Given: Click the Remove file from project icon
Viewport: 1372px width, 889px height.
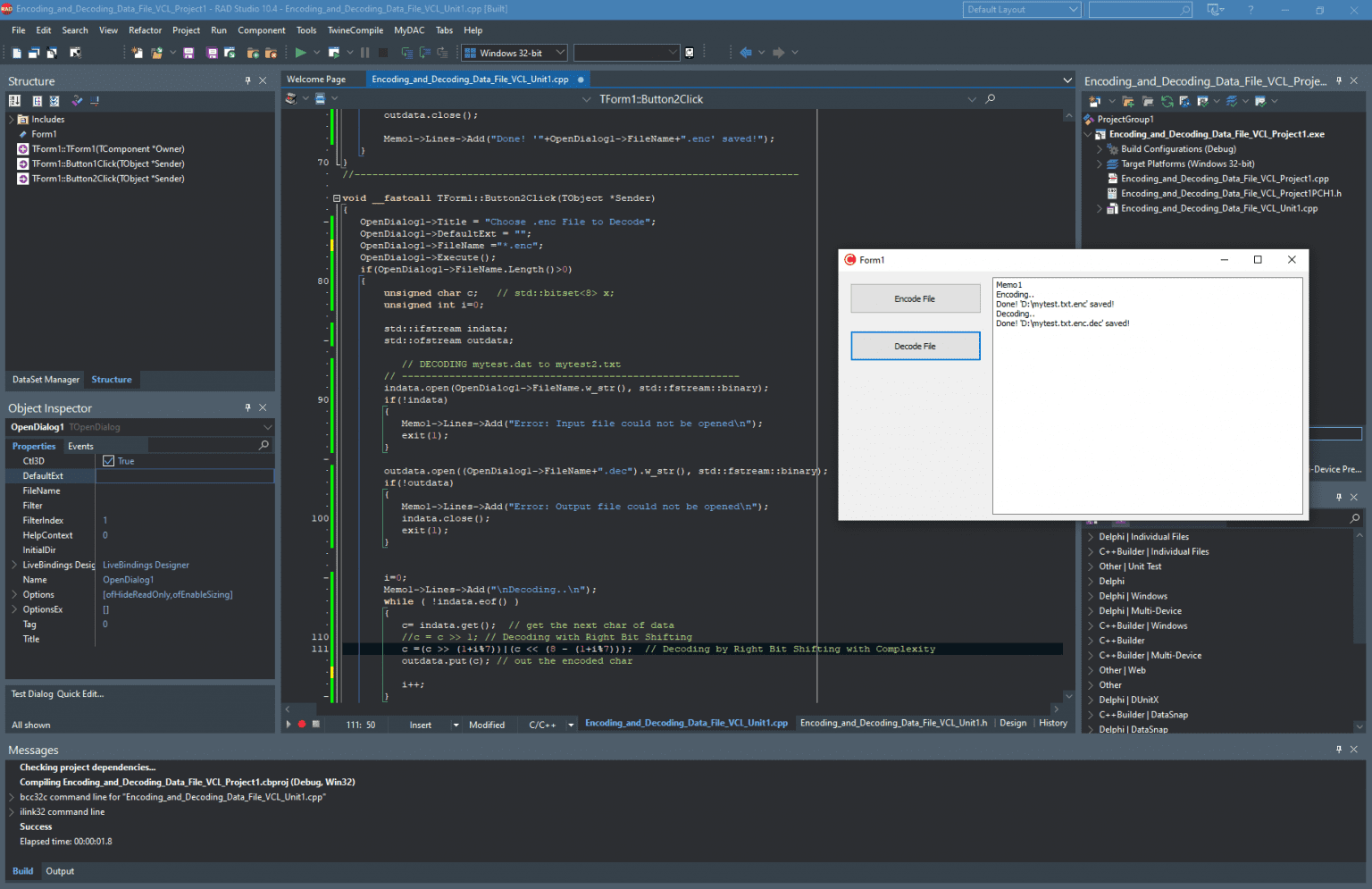Looking at the screenshot, I should click(271, 53).
